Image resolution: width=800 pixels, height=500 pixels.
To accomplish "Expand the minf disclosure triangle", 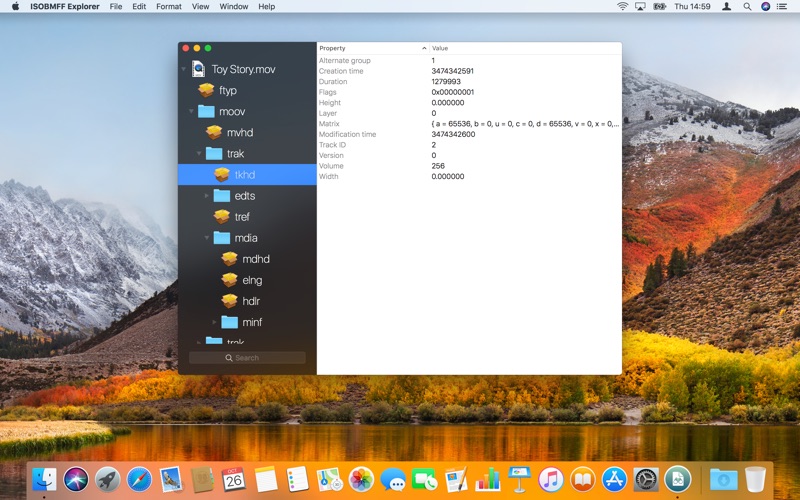I will [x=214, y=322].
